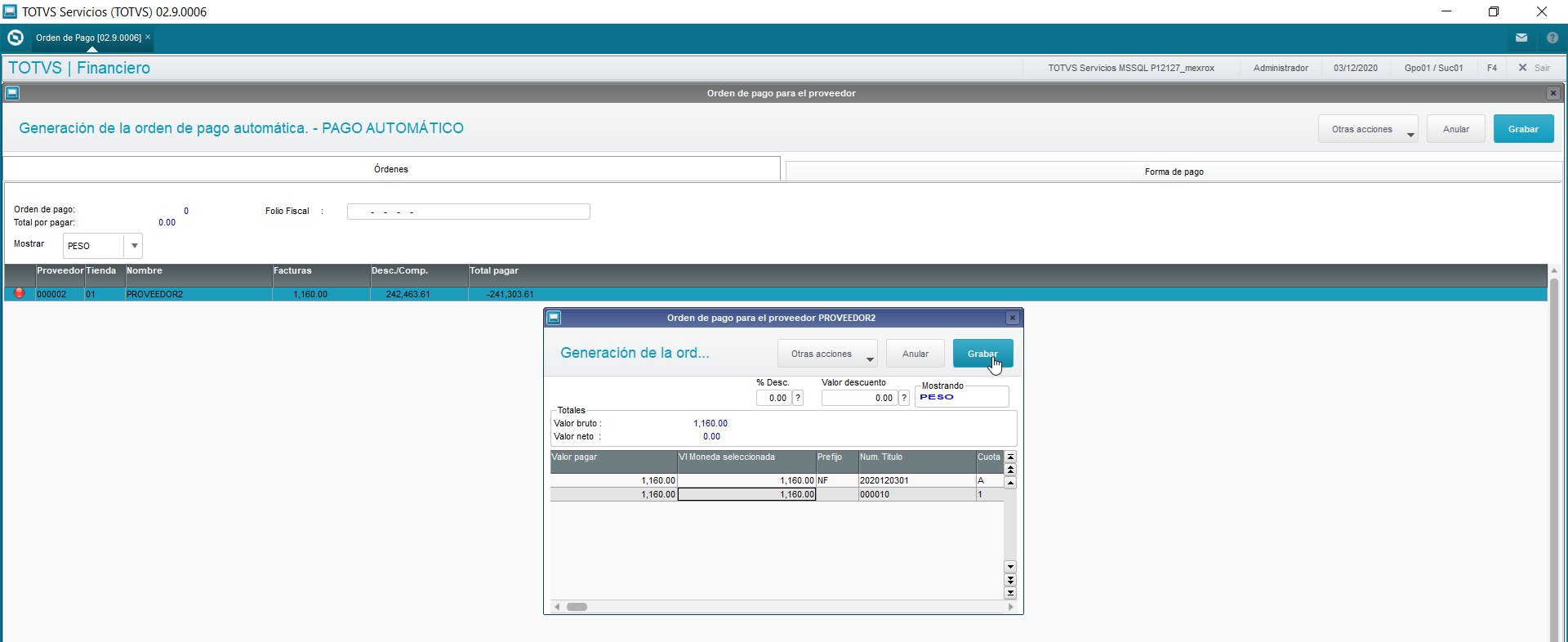Click the TOTVS Servicios title bar app icon
The image size is (1568, 642).
[x=10, y=11]
